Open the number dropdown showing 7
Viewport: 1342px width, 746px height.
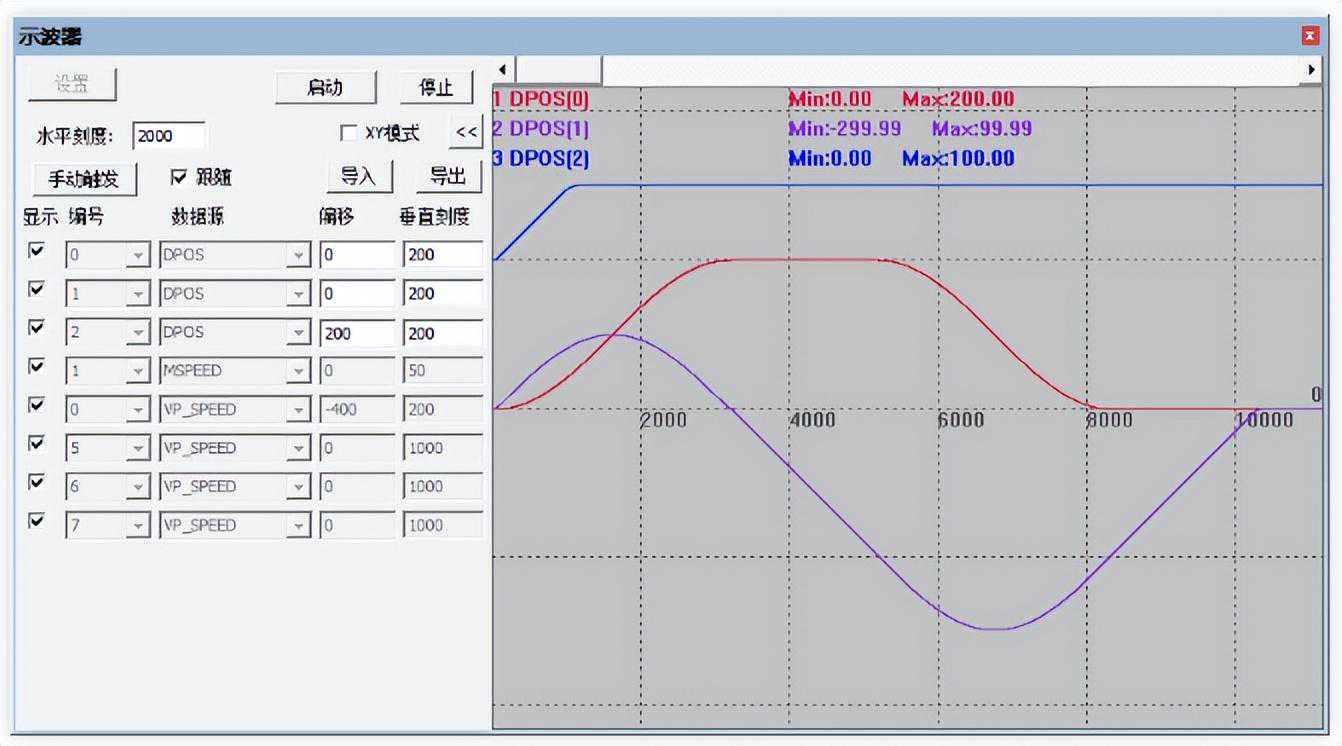[137, 526]
